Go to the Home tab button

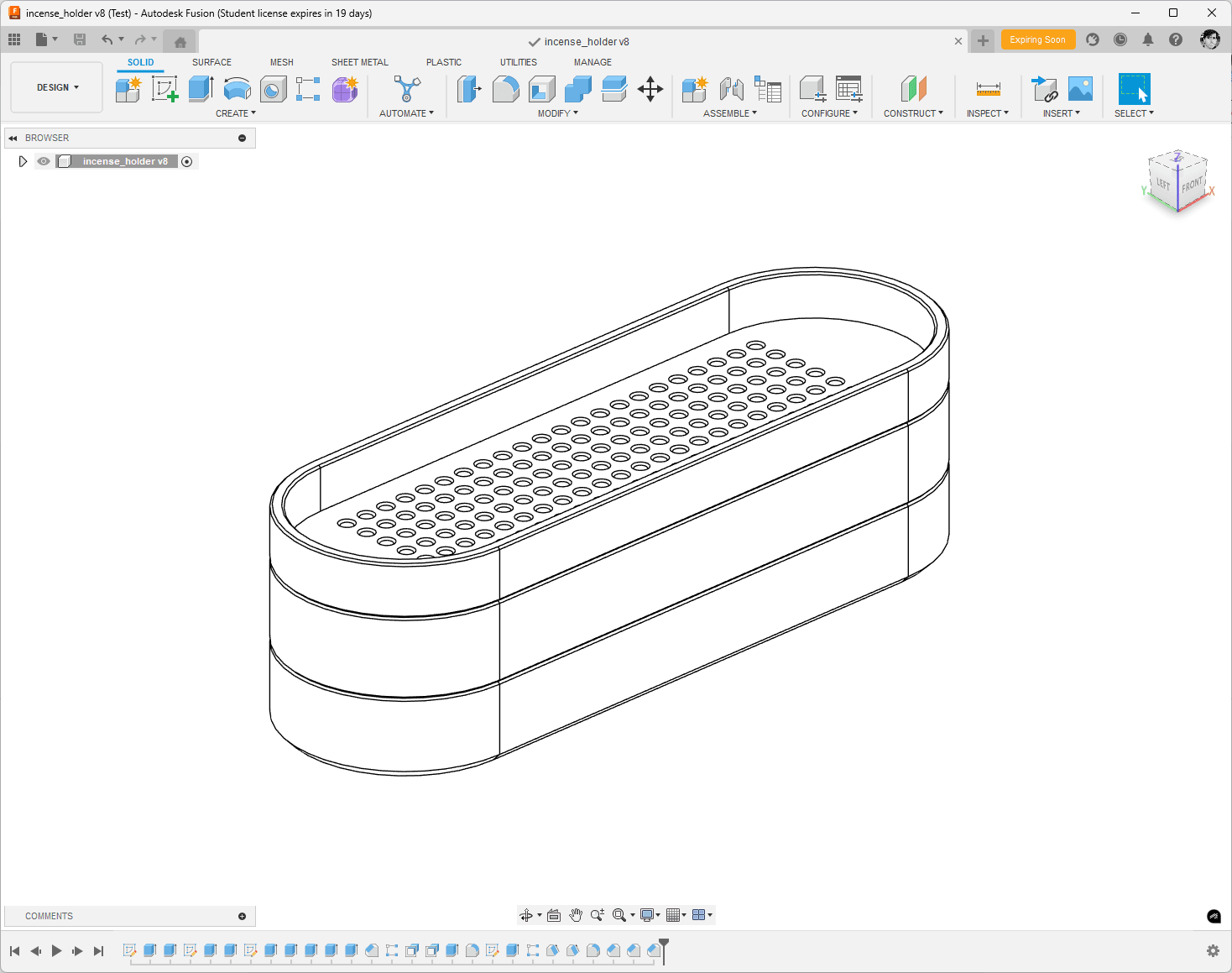tap(180, 42)
